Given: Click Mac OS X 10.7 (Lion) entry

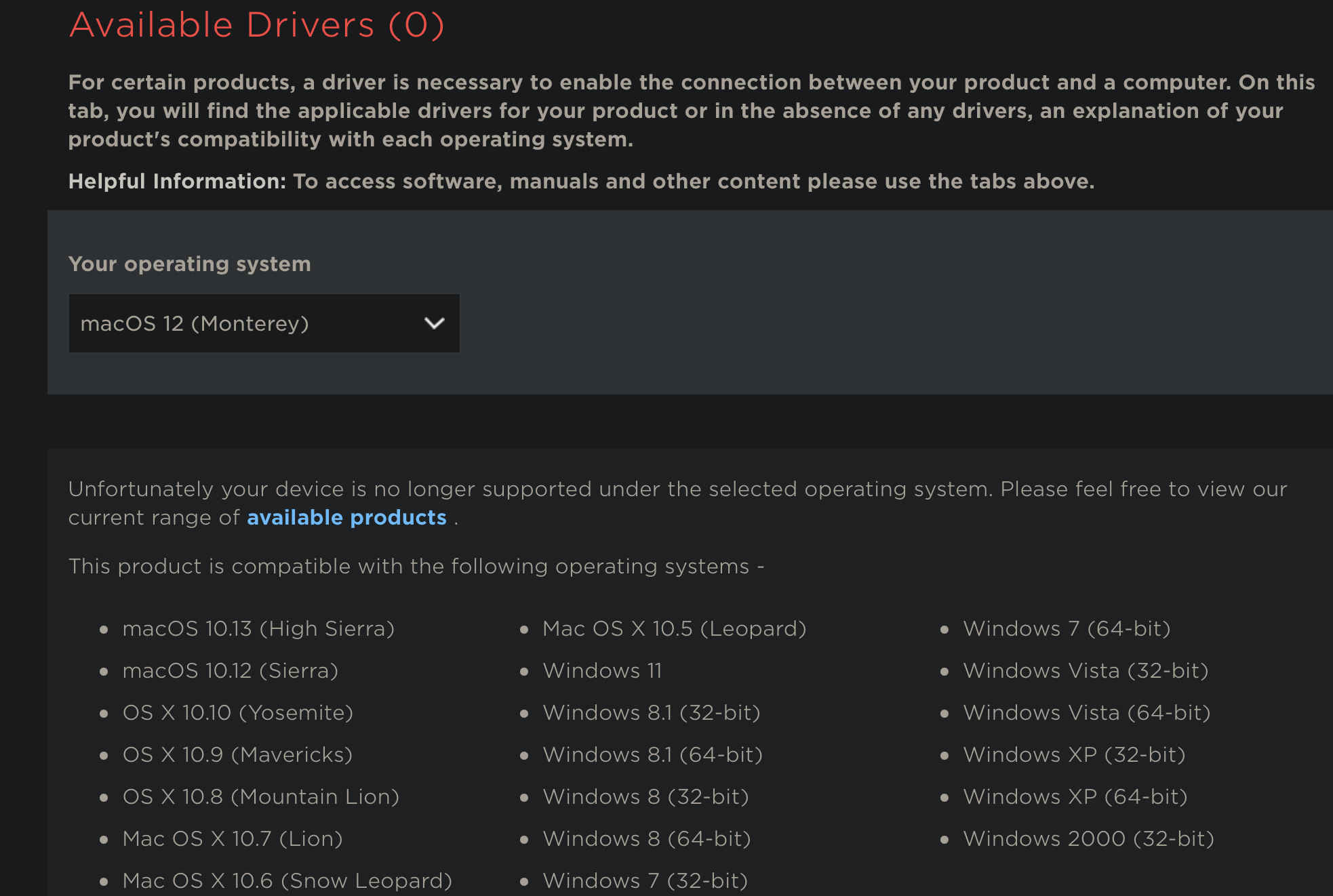Looking at the screenshot, I should (x=232, y=839).
